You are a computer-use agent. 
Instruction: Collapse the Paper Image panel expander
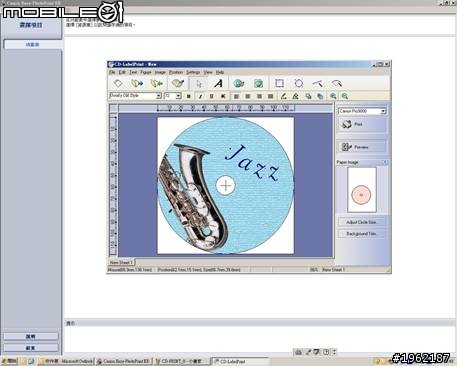point(385,162)
